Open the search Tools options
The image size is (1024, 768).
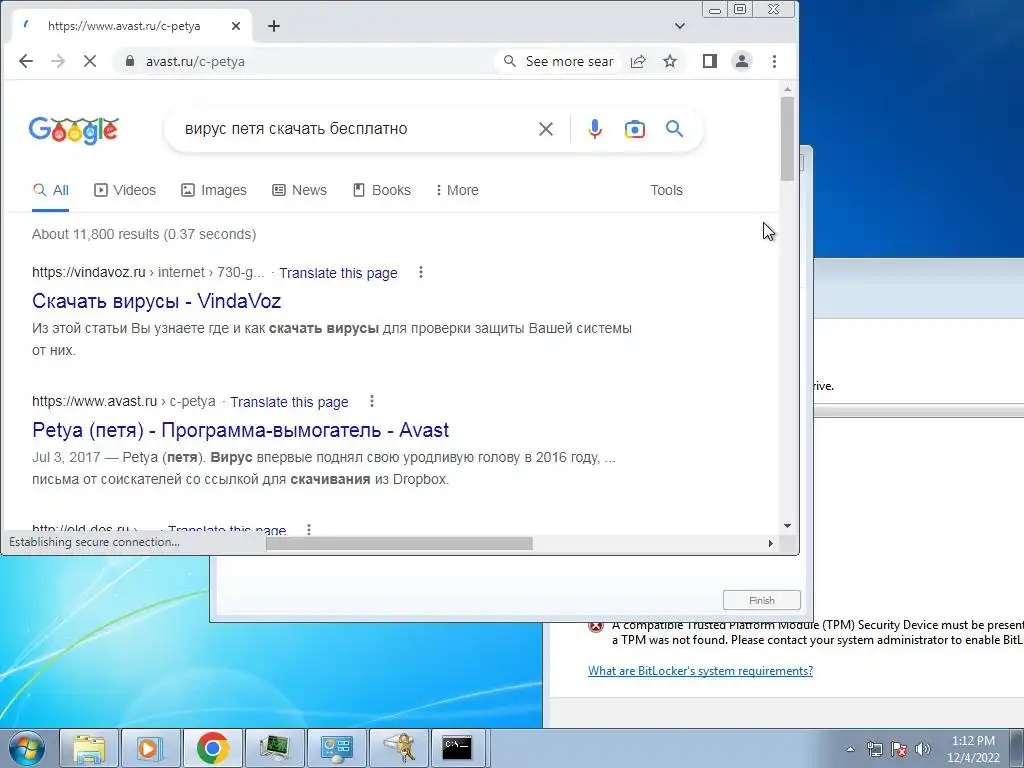pos(666,190)
